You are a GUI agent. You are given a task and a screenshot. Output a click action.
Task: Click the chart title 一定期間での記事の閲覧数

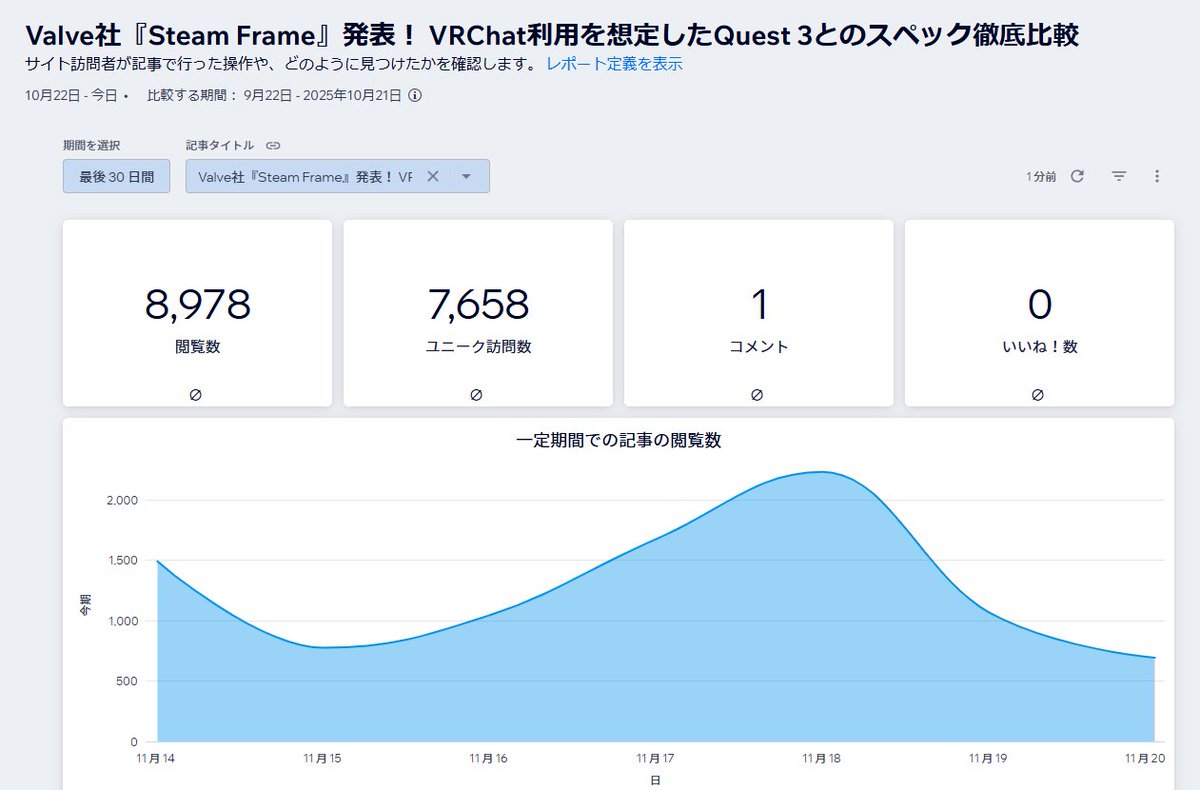pos(619,441)
